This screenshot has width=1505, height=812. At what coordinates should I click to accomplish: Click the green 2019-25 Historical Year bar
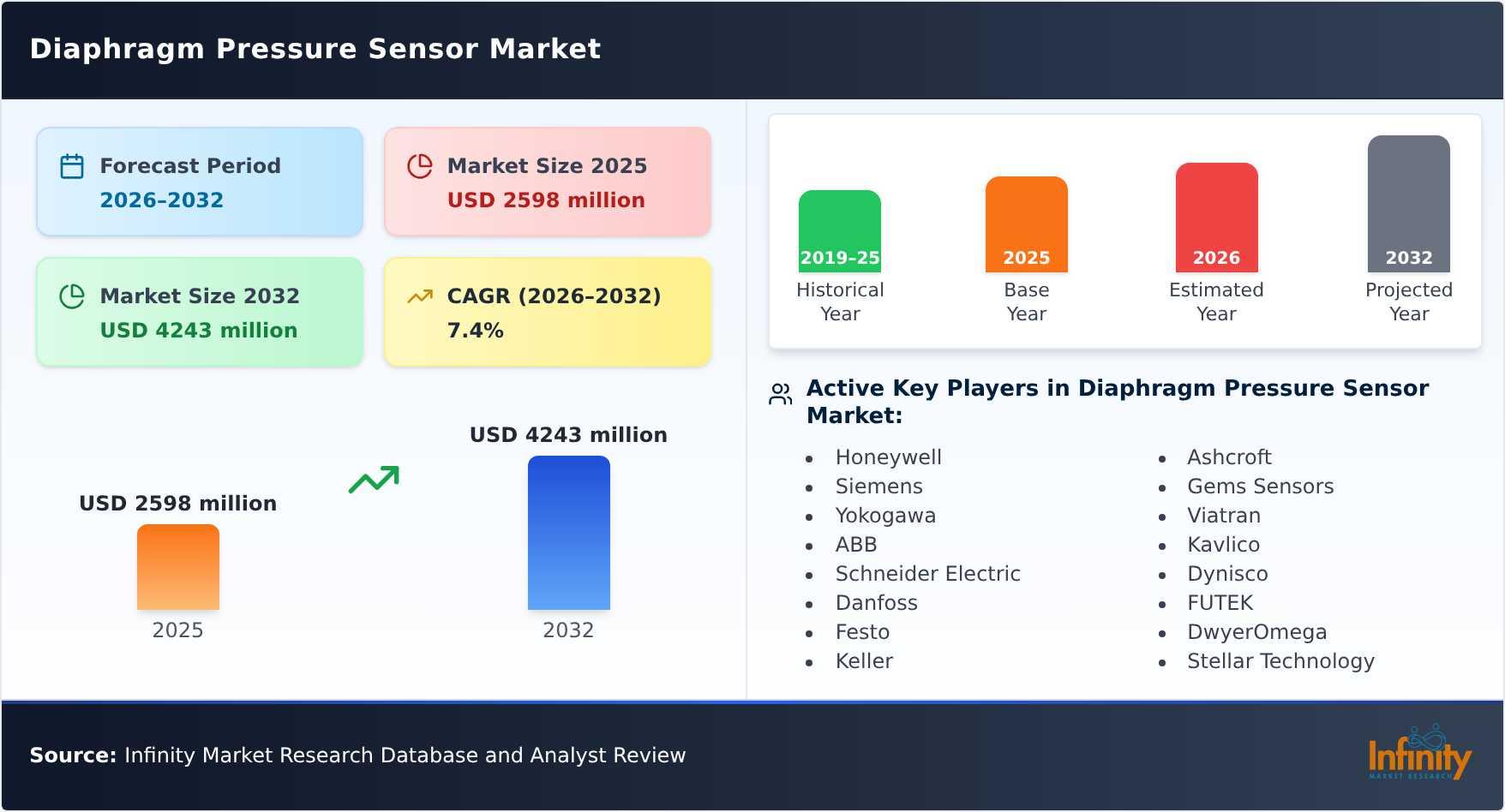pos(840,231)
